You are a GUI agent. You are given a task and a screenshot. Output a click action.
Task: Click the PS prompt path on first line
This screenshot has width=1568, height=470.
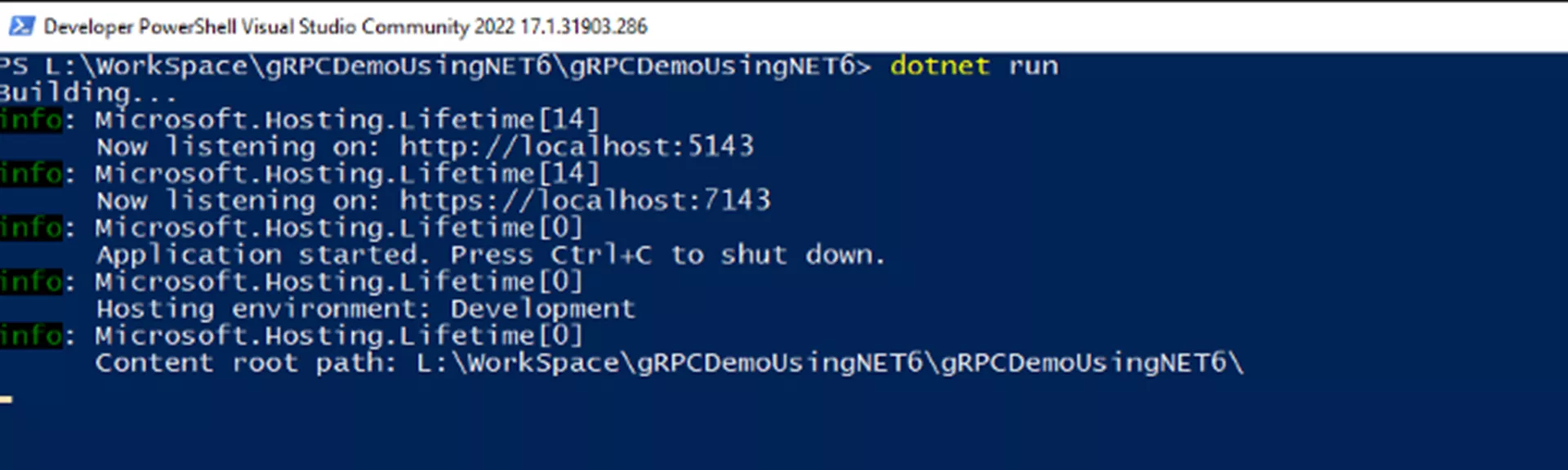coord(435,66)
